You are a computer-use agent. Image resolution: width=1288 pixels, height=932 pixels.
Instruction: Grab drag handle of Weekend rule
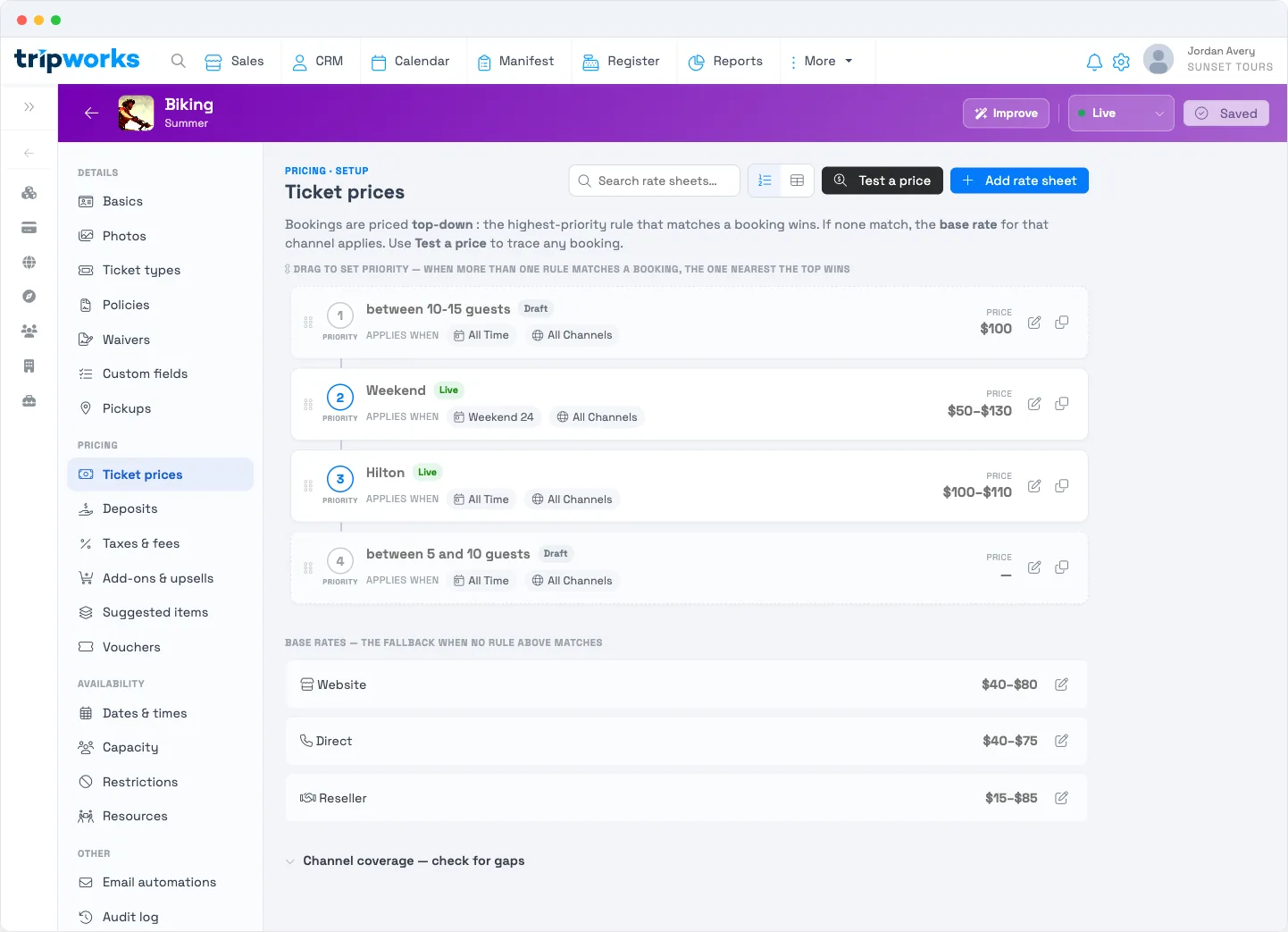[x=308, y=405]
